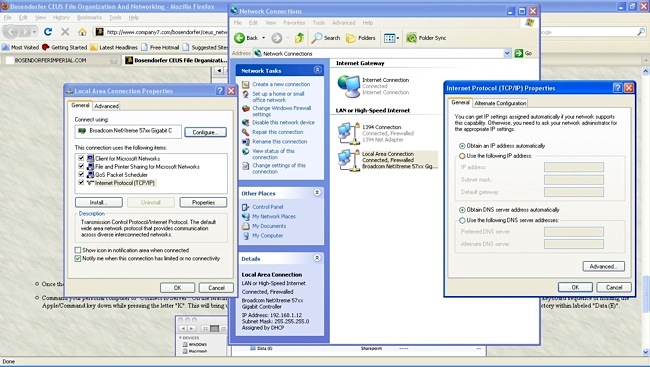650x367 pixels.
Task: Click Properties button for selected item
Action: click(x=203, y=202)
